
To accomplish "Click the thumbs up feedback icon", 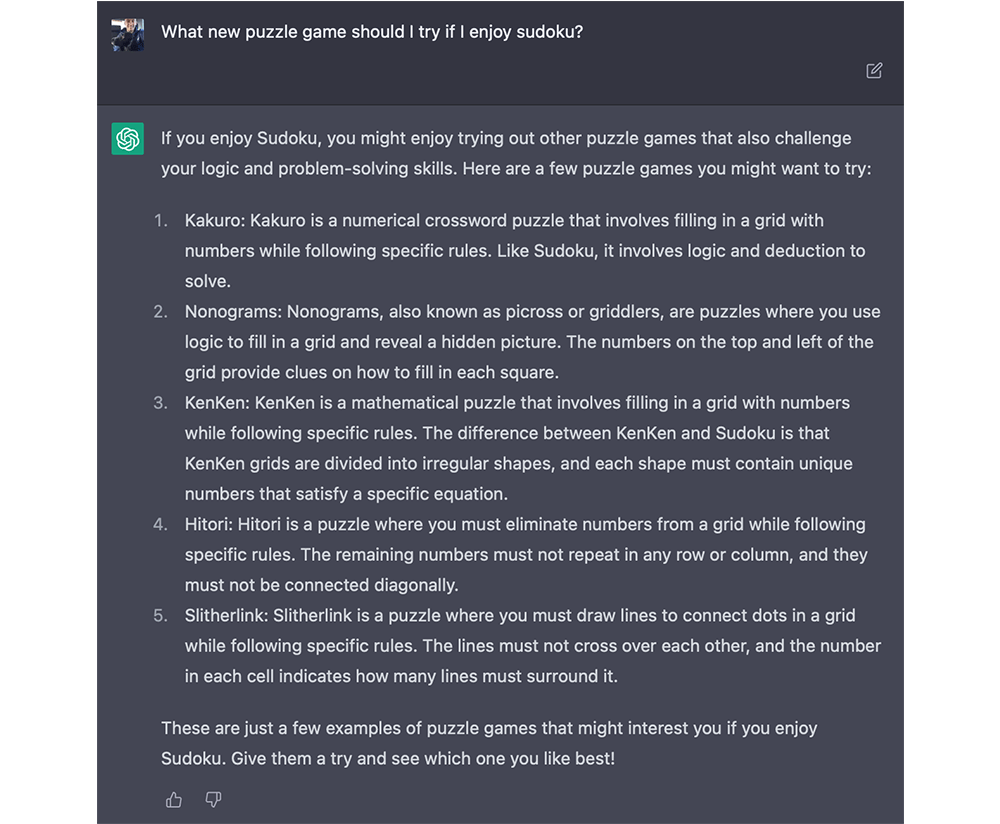I will pyautogui.click(x=174, y=799).
